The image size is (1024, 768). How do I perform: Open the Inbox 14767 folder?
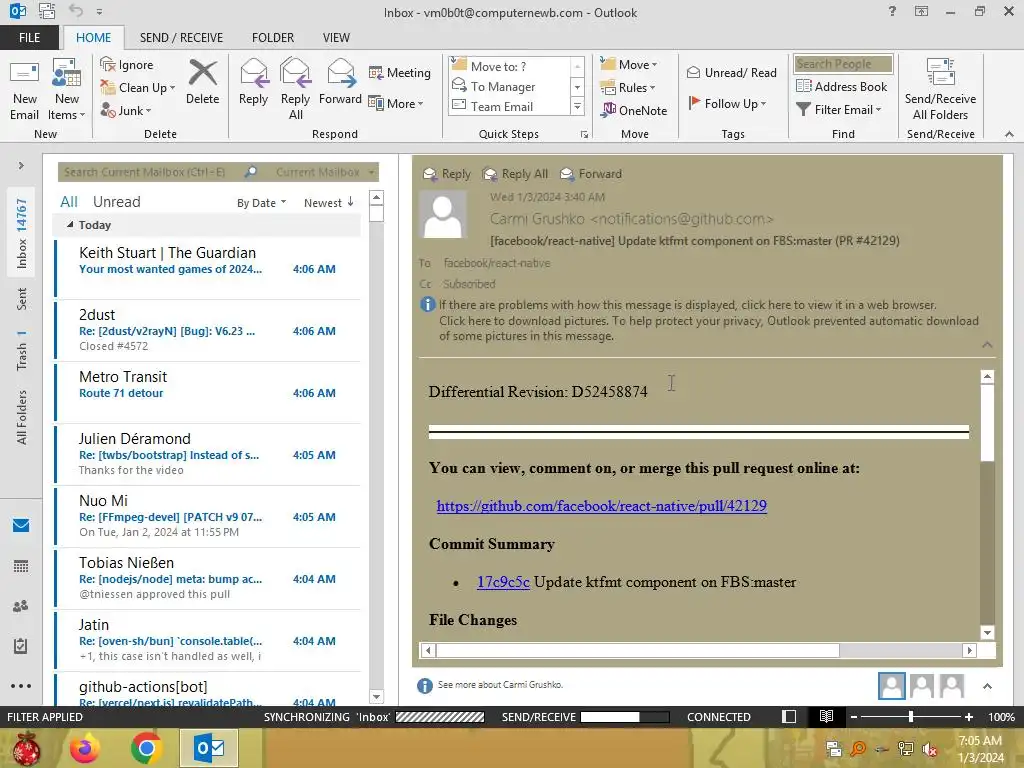[x=22, y=233]
